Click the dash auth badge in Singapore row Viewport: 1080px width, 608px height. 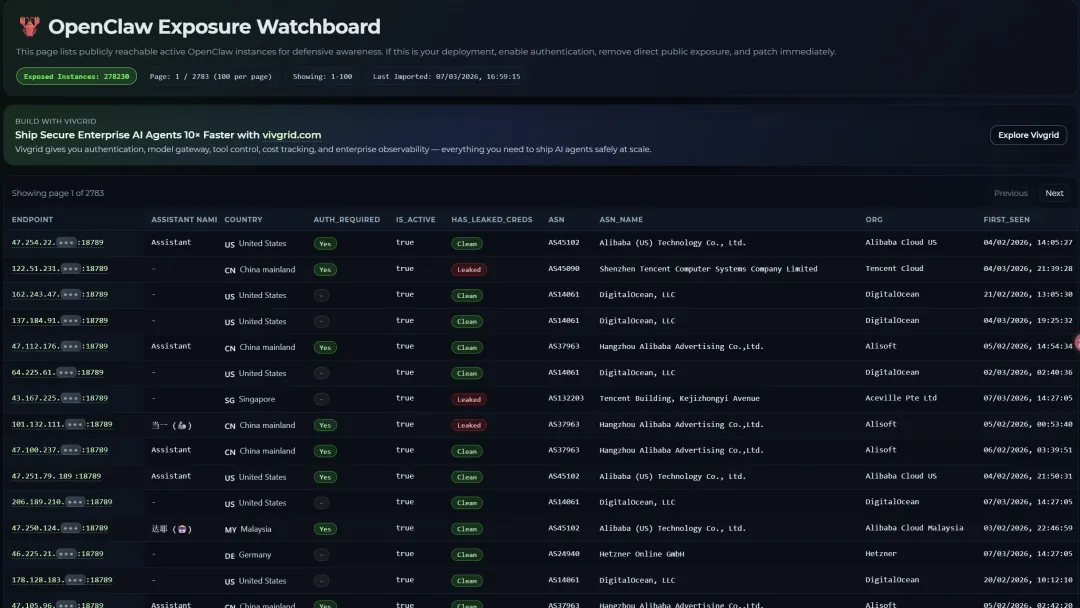321,399
